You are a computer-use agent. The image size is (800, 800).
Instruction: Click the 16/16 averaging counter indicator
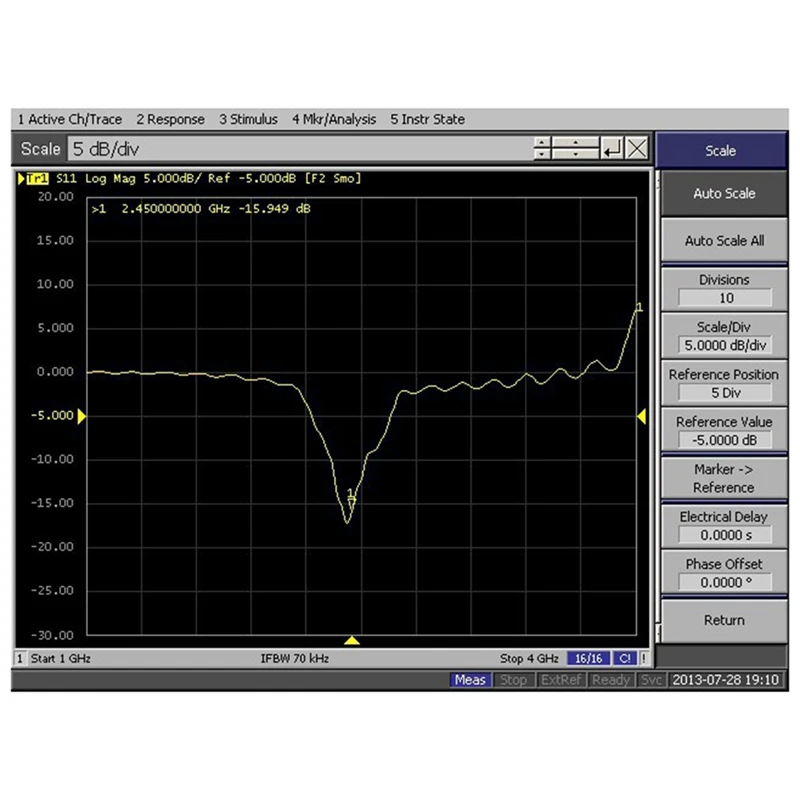pos(590,658)
